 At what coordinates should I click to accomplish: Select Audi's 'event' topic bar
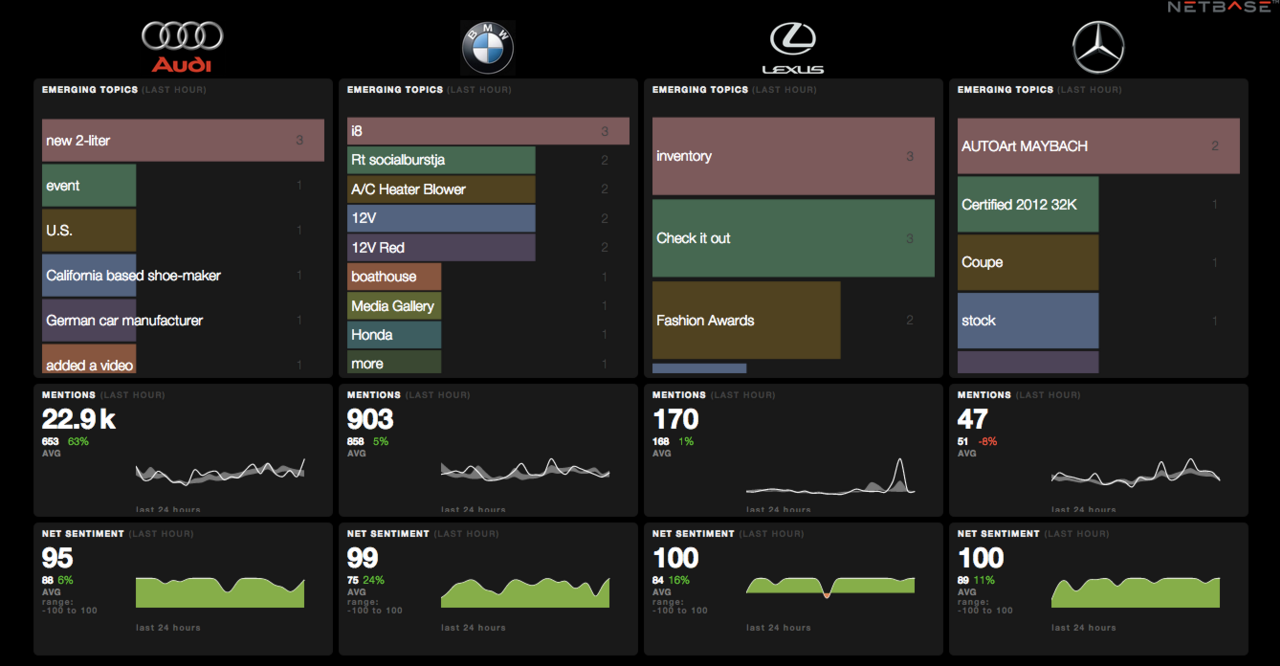(x=89, y=185)
